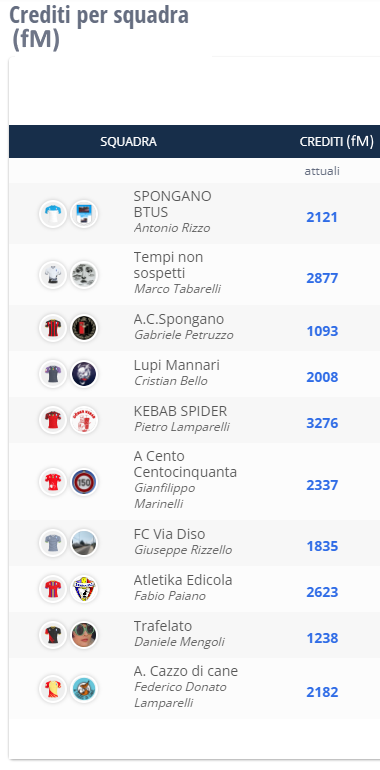Screen dimensions: 380x770
Task: Click the Trafelato sunglasses avatar
Action: (x=84, y=635)
